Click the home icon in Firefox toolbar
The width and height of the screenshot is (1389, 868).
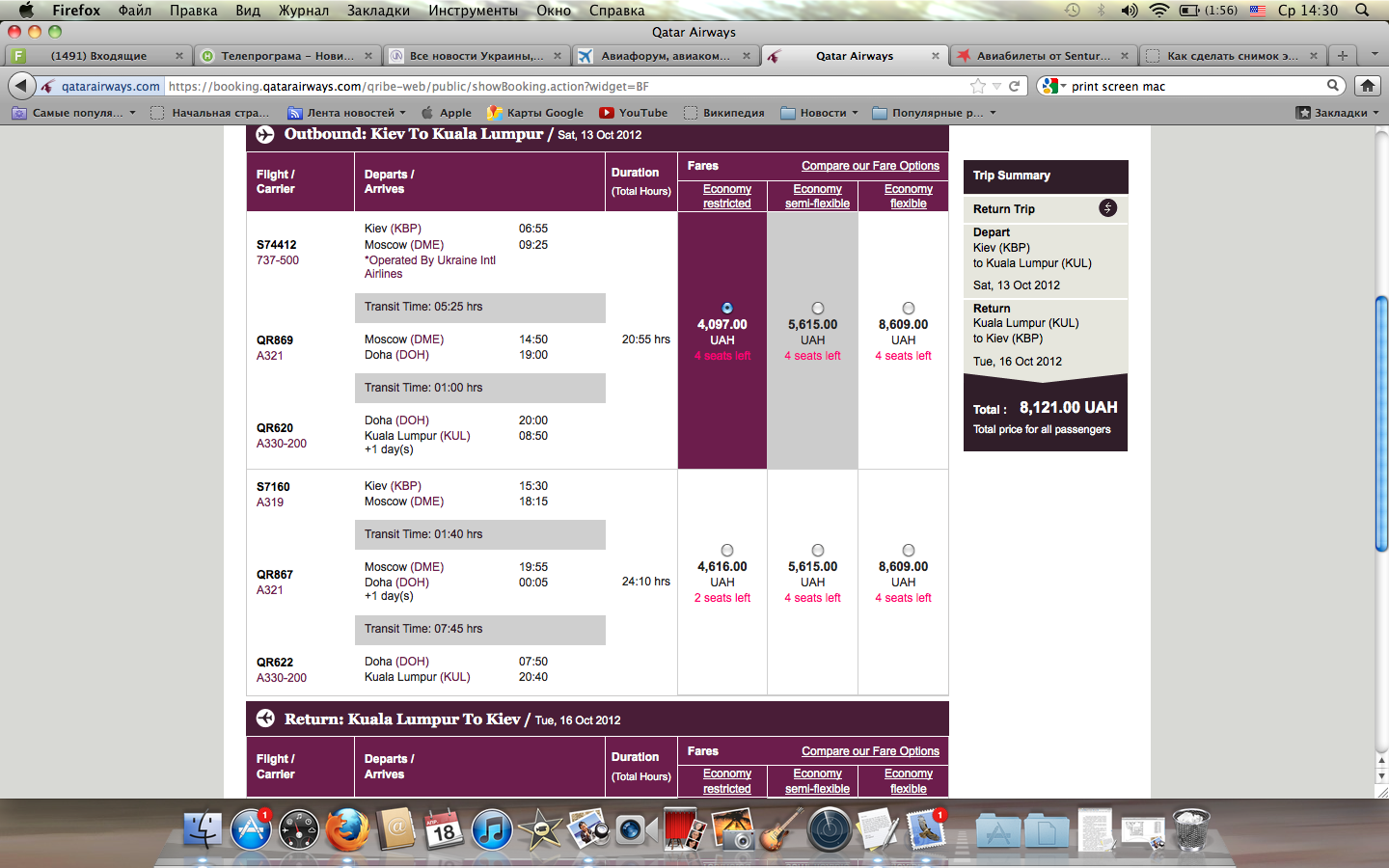pyautogui.click(x=1367, y=86)
